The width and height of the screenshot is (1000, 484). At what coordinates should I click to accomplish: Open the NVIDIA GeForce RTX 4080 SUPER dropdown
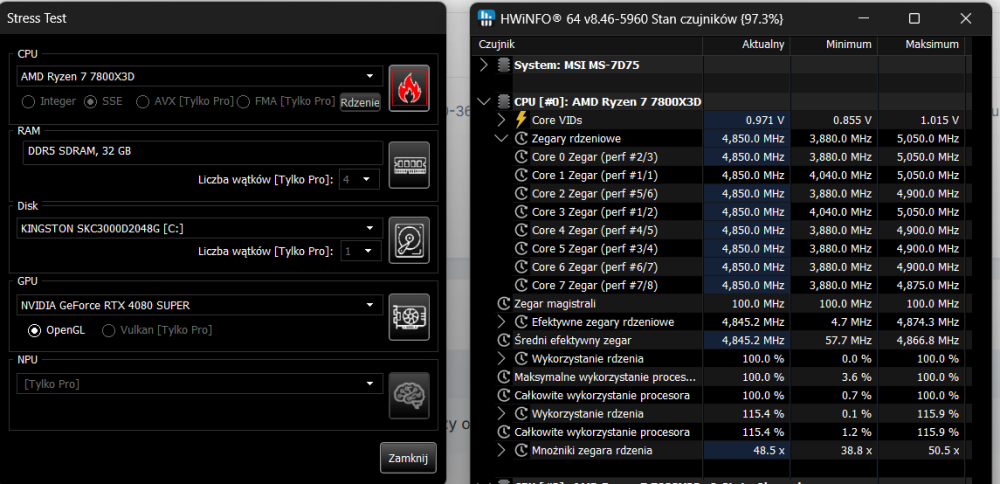[200, 305]
